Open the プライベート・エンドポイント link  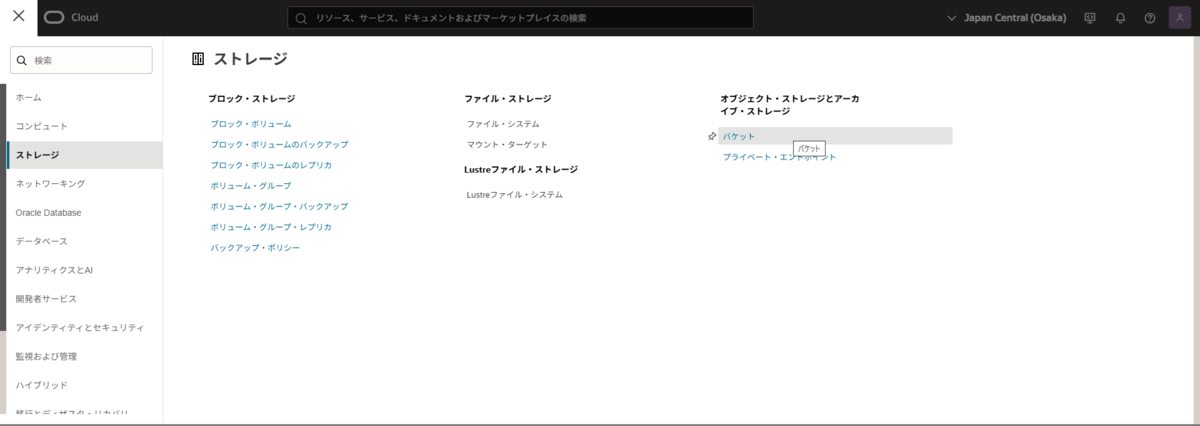780,157
